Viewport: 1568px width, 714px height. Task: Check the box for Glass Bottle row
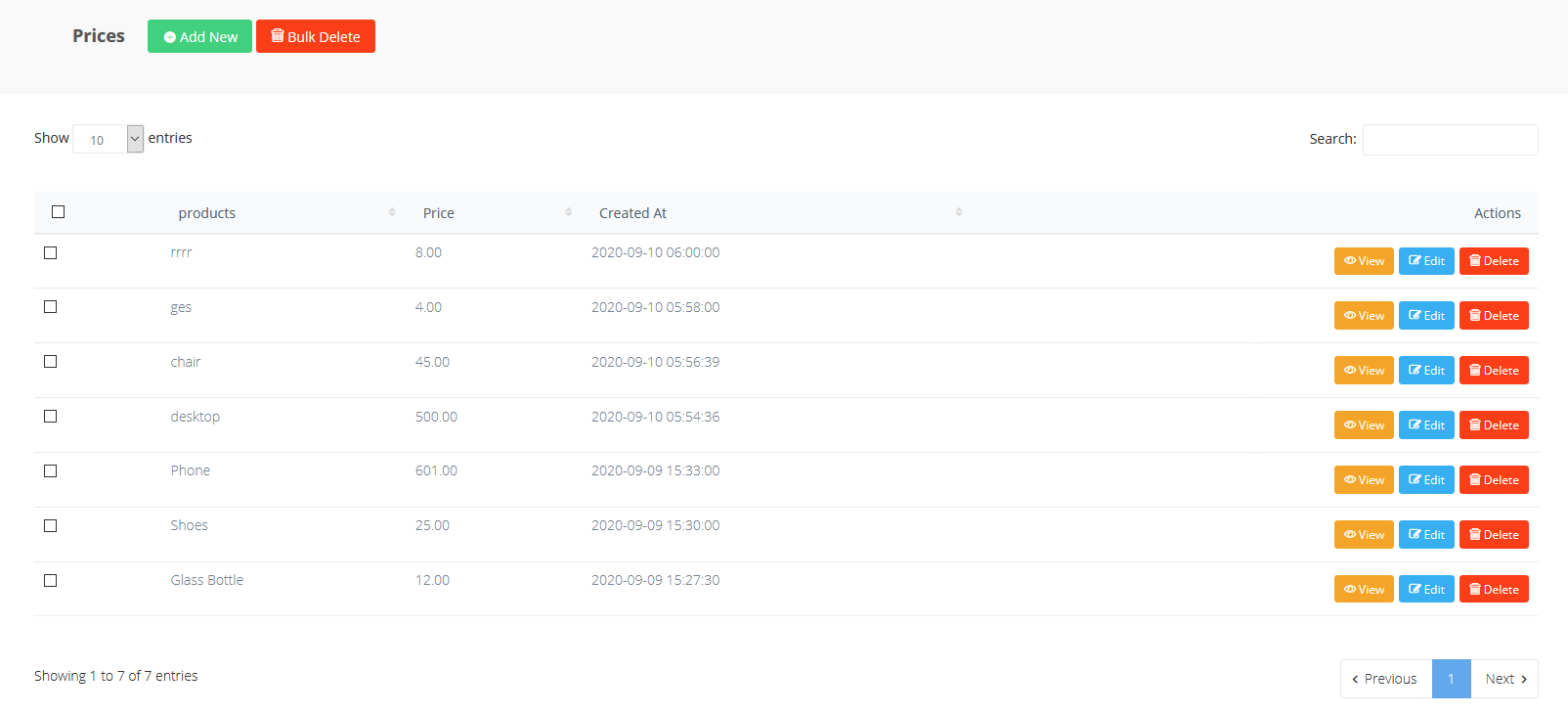pyautogui.click(x=50, y=580)
